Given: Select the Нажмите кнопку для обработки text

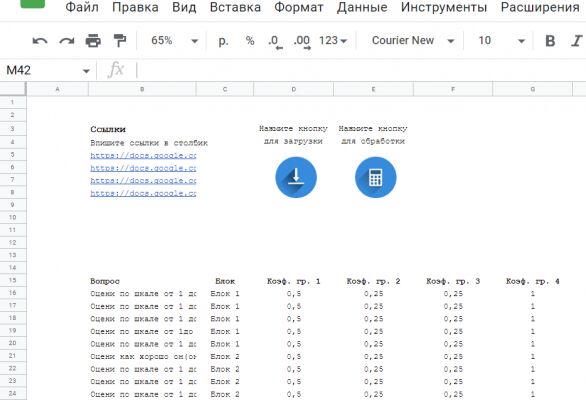Looking at the screenshot, I should pos(373,135).
